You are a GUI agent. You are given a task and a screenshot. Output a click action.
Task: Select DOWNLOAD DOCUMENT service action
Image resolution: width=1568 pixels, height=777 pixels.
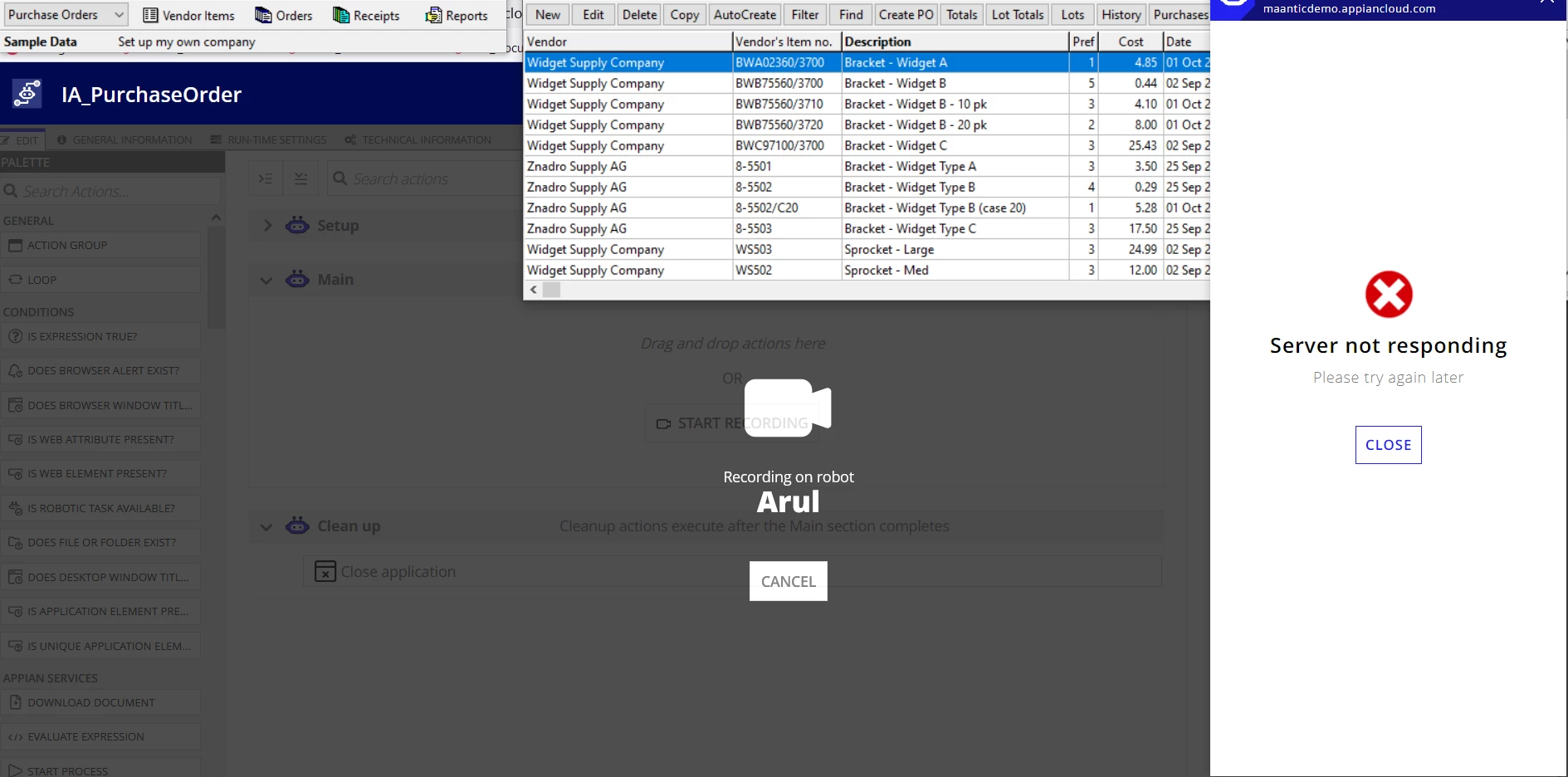(x=100, y=702)
